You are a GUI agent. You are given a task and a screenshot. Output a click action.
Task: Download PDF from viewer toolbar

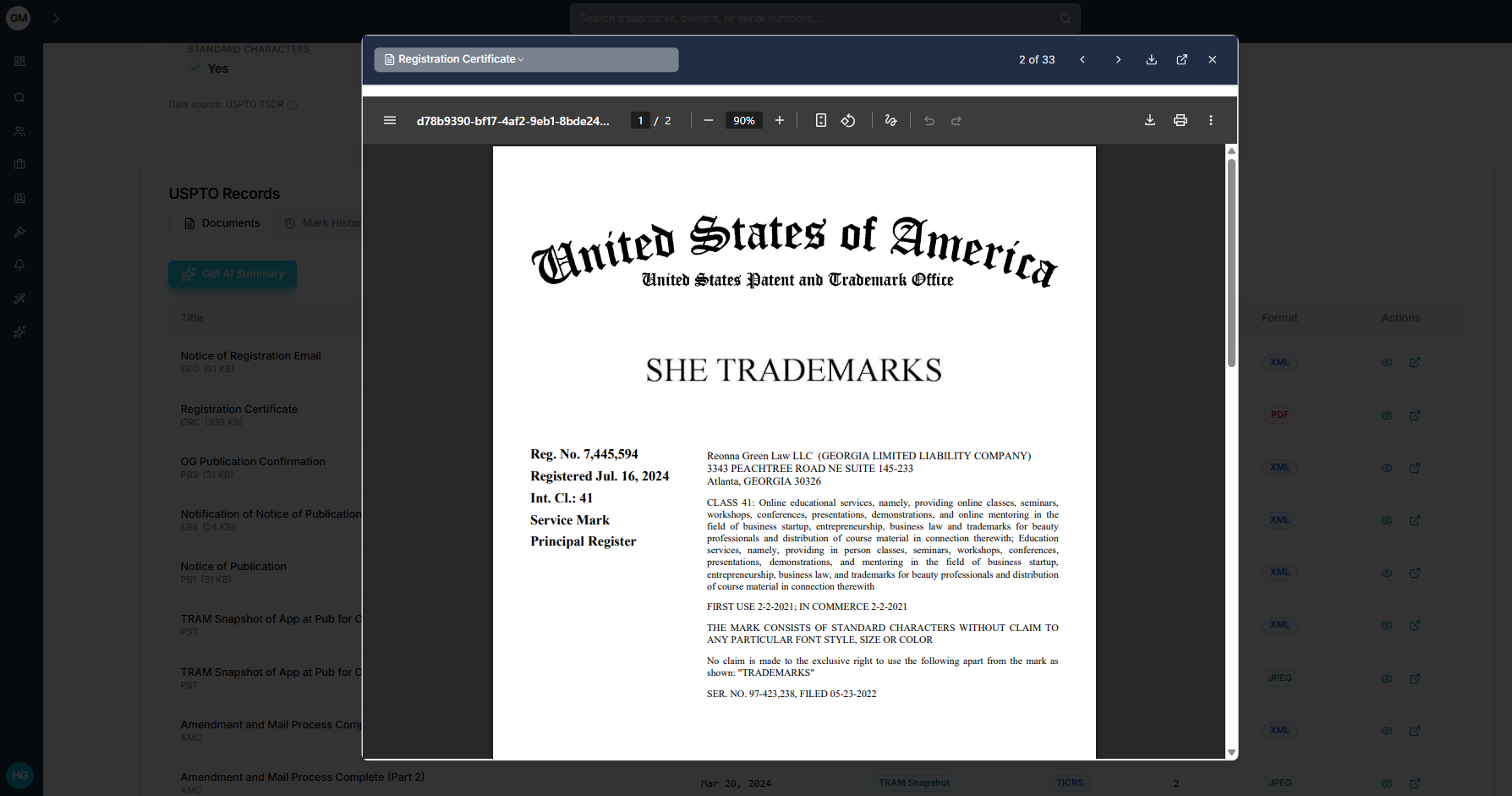(1150, 120)
